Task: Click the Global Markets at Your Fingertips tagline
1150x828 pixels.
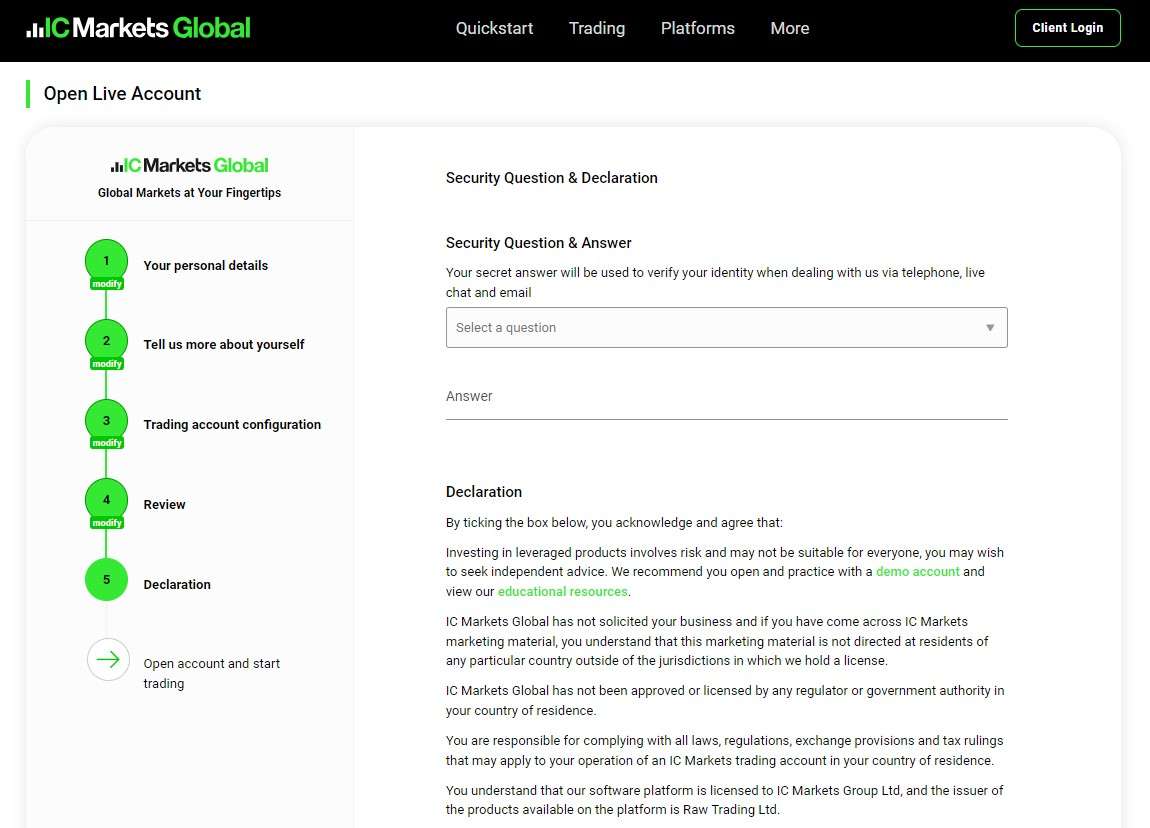Action: click(189, 193)
